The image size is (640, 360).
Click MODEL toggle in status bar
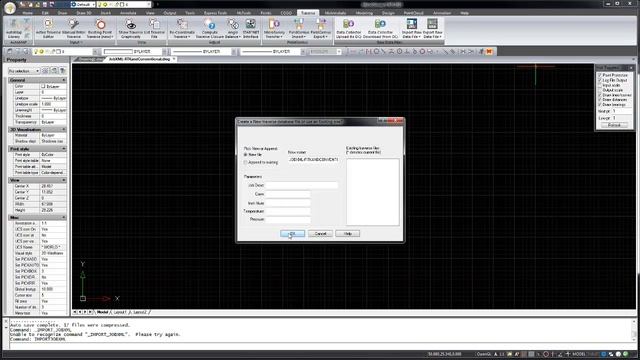[x=578, y=354]
